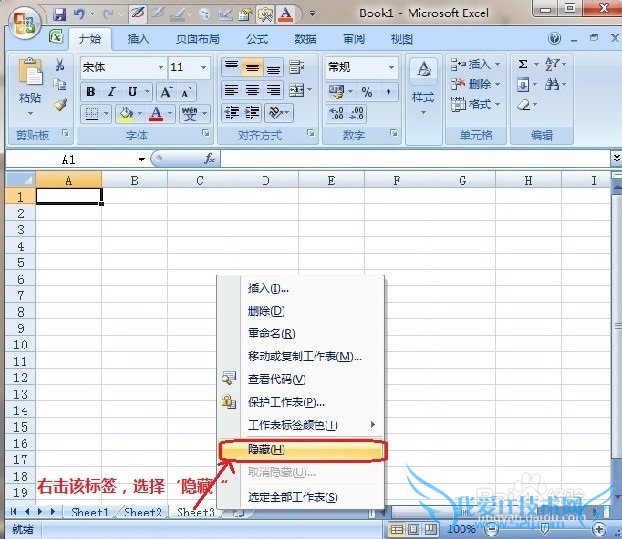Image resolution: width=622 pixels, height=539 pixels.
Task: Open the Excel Help question mark
Action: (x=555, y=38)
